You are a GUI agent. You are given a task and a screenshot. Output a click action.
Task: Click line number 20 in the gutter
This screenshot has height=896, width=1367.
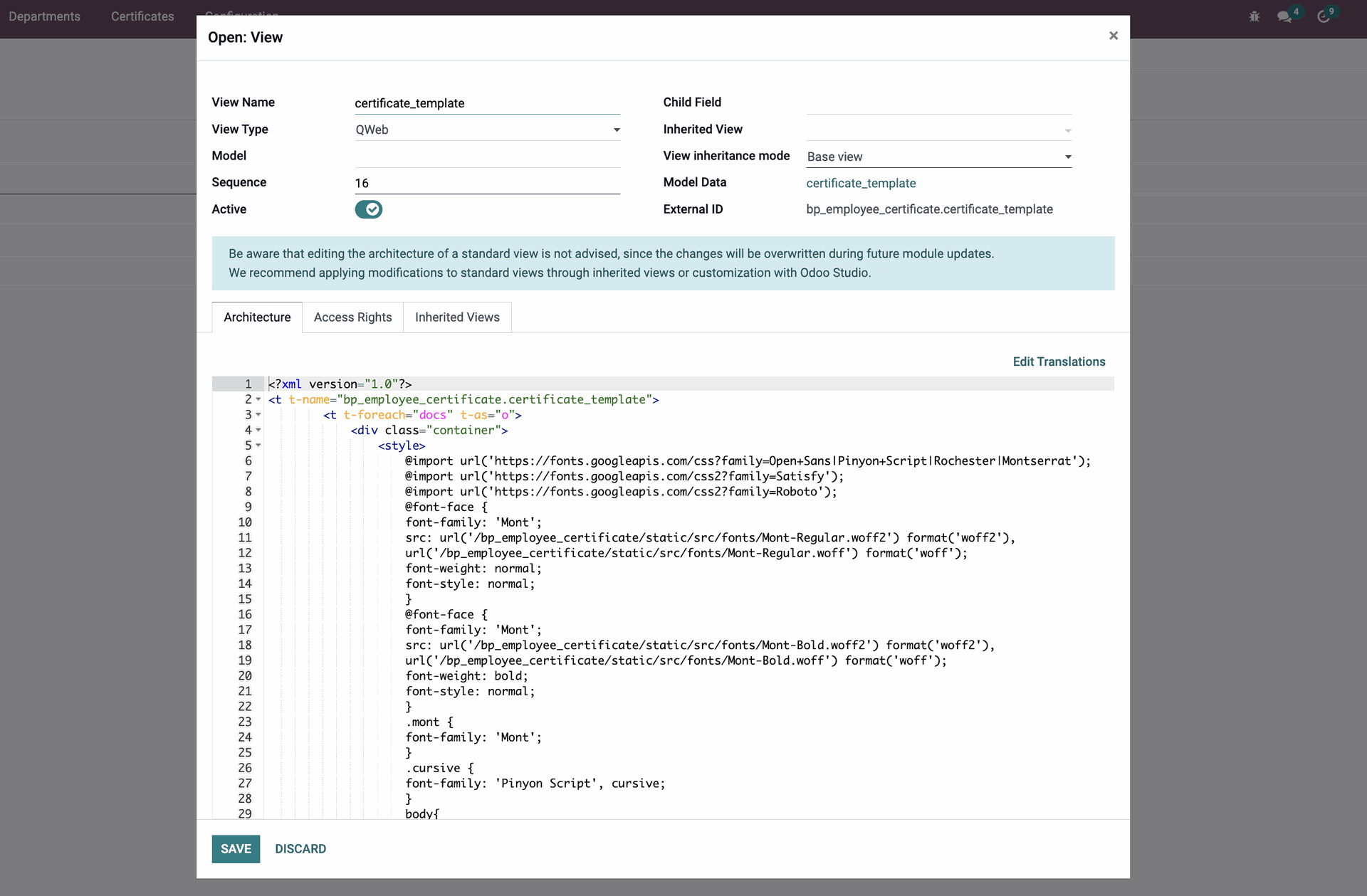(x=245, y=676)
